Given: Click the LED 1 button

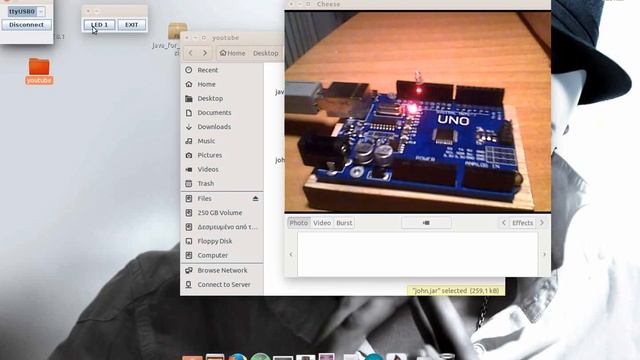Looking at the screenshot, I should (x=99, y=25).
